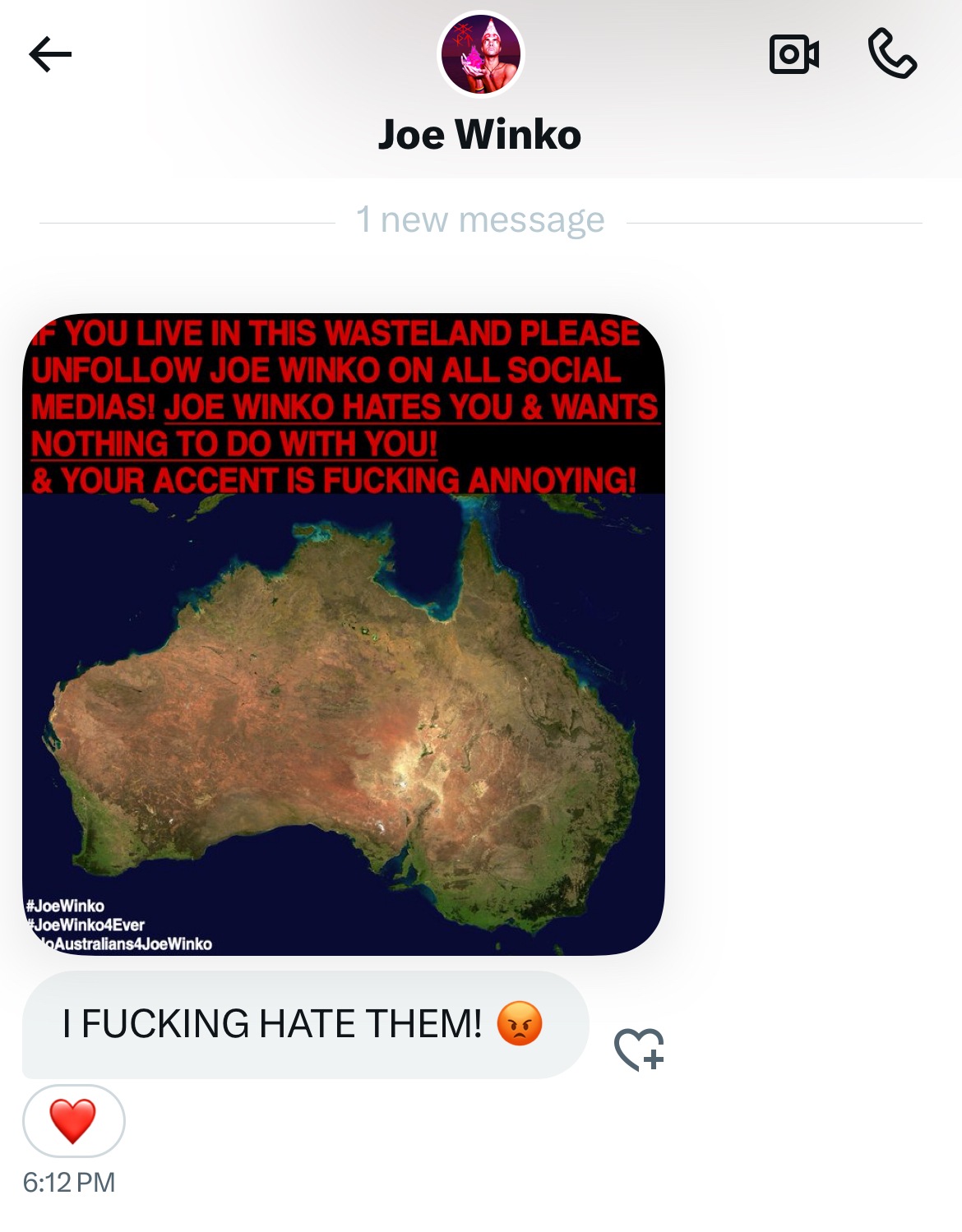Open the Australia map image attachment
The height and width of the screenshot is (1232, 962).
(344, 634)
